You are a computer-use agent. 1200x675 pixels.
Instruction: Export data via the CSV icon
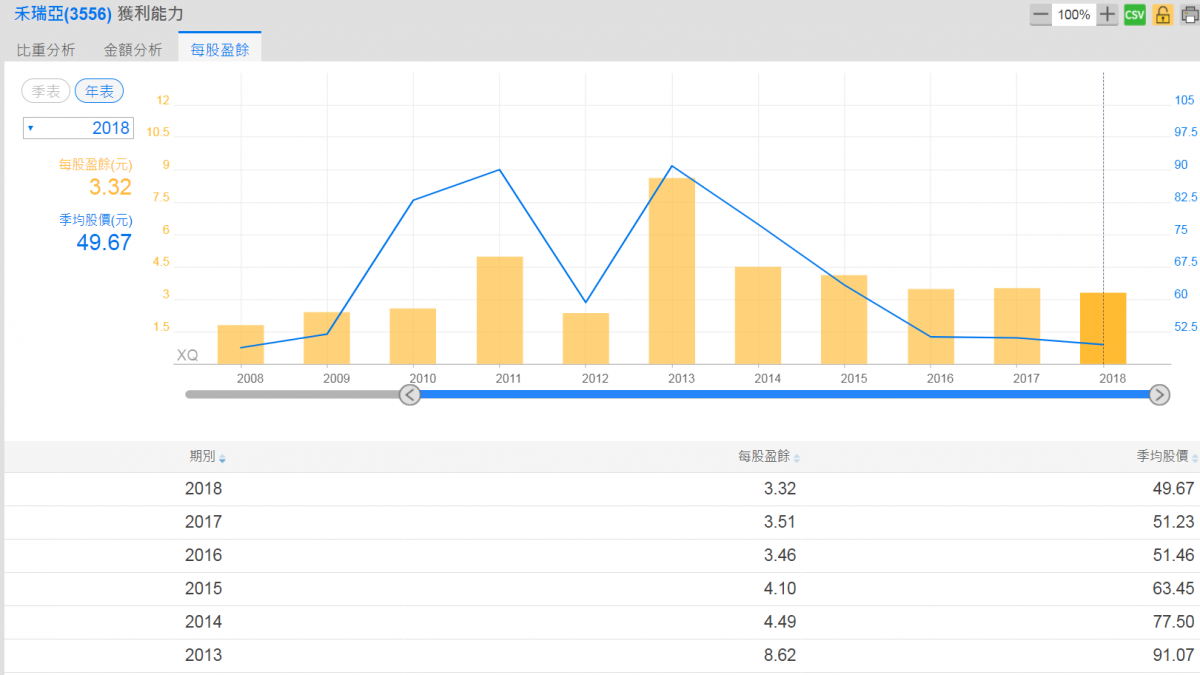click(1134, 15)
